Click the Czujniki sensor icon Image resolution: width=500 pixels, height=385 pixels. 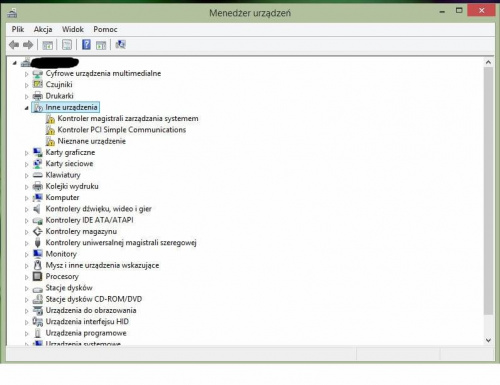(x=38, y=84)
